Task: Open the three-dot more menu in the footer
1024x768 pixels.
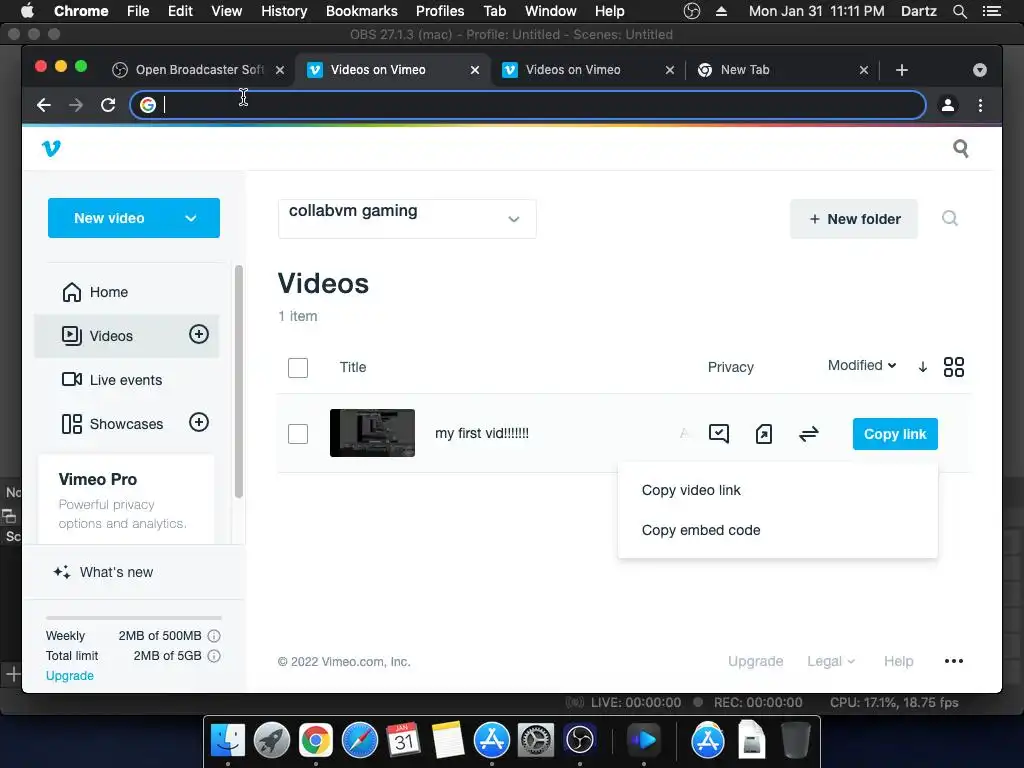Action: [x=953, y=661]
